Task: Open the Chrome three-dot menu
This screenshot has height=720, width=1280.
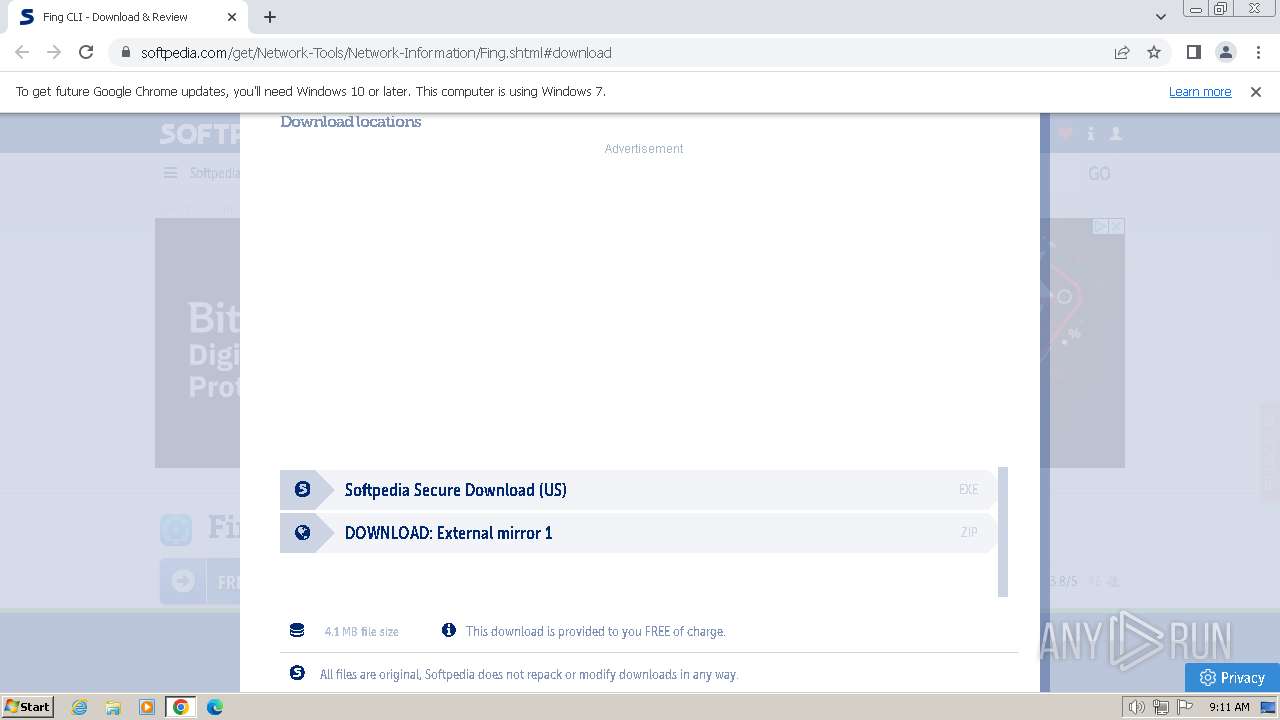Action: click(1258, 52)
